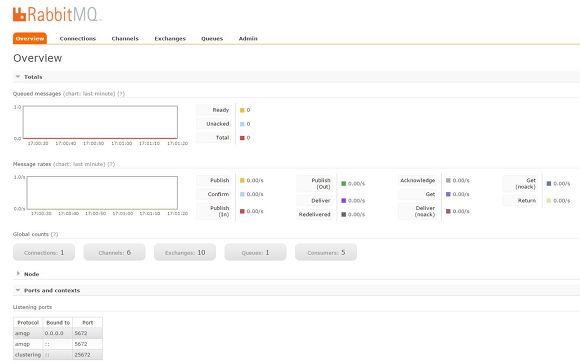Click the light blue Confirm rate swatch
The image size is (580, 364).
click(242, 194)
